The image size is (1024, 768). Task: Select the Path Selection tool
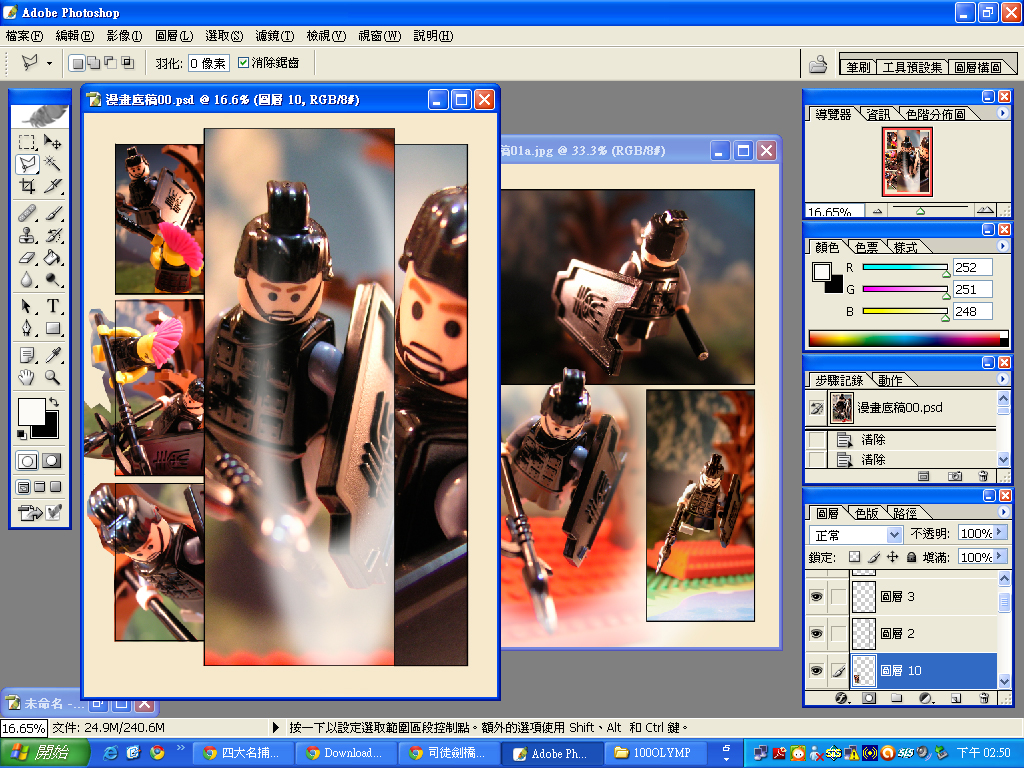tap(27, 306)
